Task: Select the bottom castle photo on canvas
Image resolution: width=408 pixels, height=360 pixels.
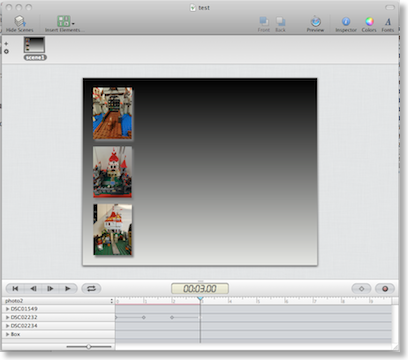Action: click(113, 230)
